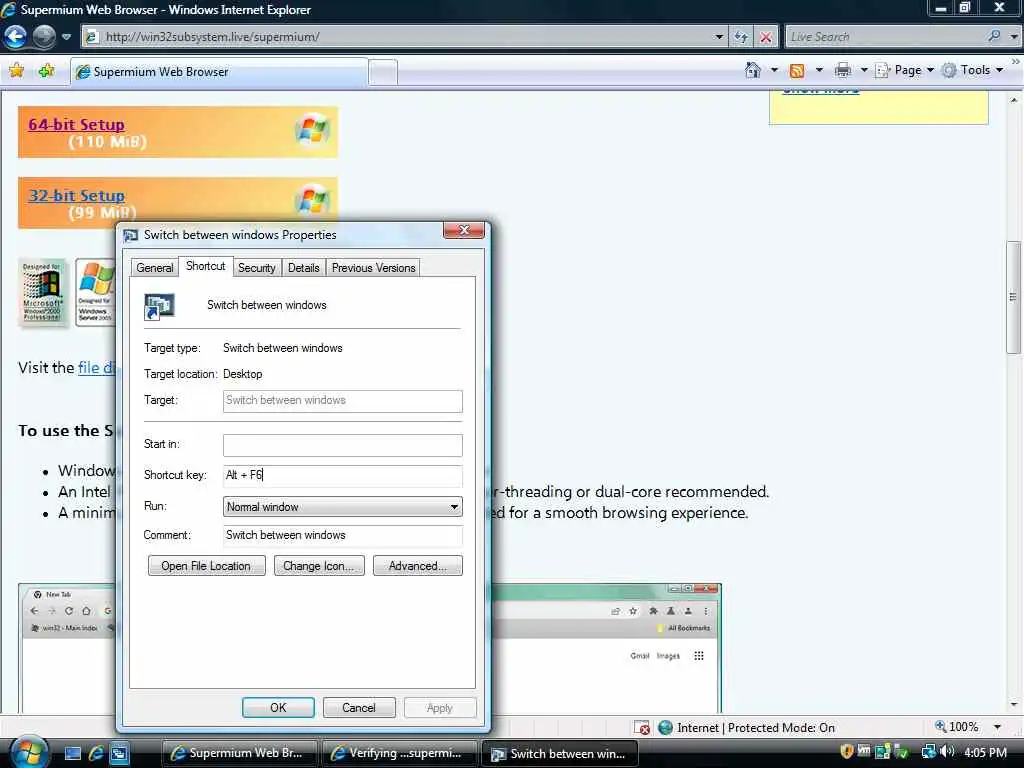This screenshot has height=768, width=1024.
Task: Click the RSS Feeds icon
Action: 797,71
